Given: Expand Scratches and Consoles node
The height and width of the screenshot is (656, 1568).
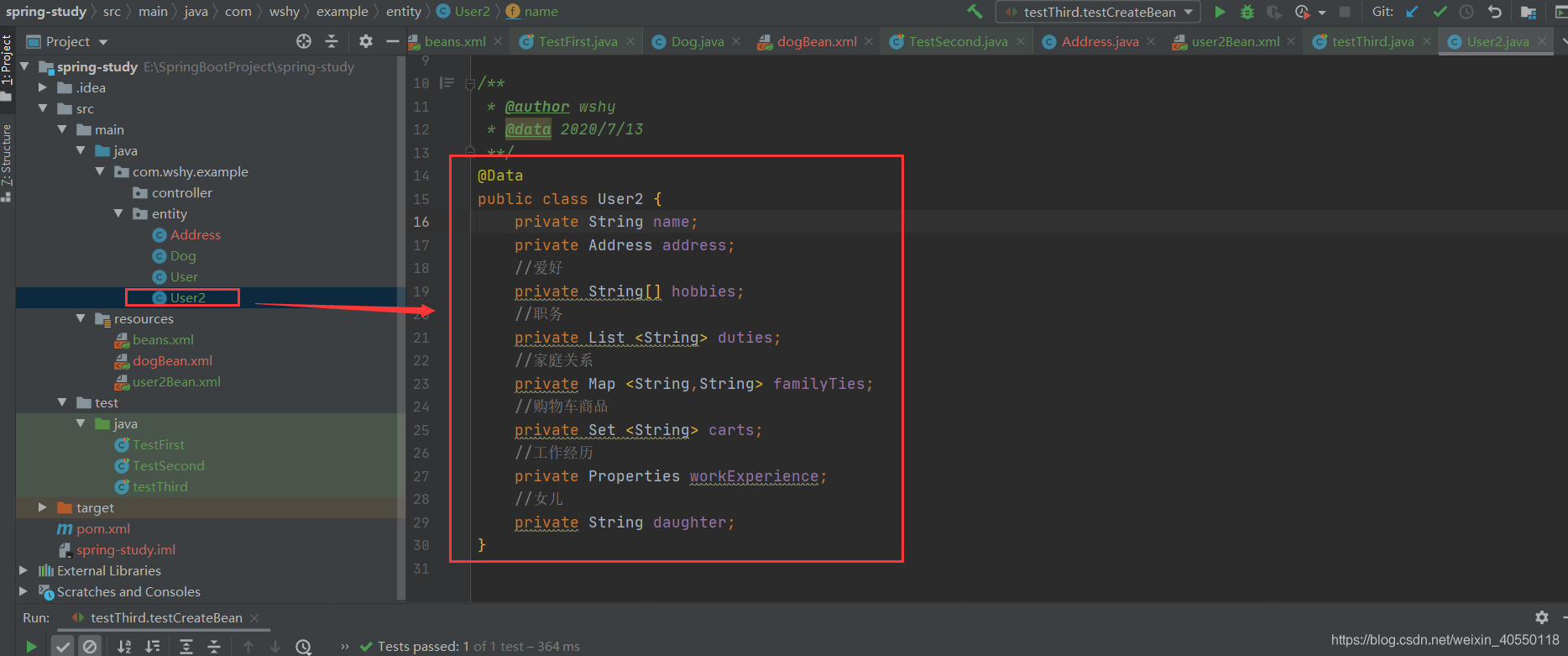Looking at the screenshot, I should 24,591.
